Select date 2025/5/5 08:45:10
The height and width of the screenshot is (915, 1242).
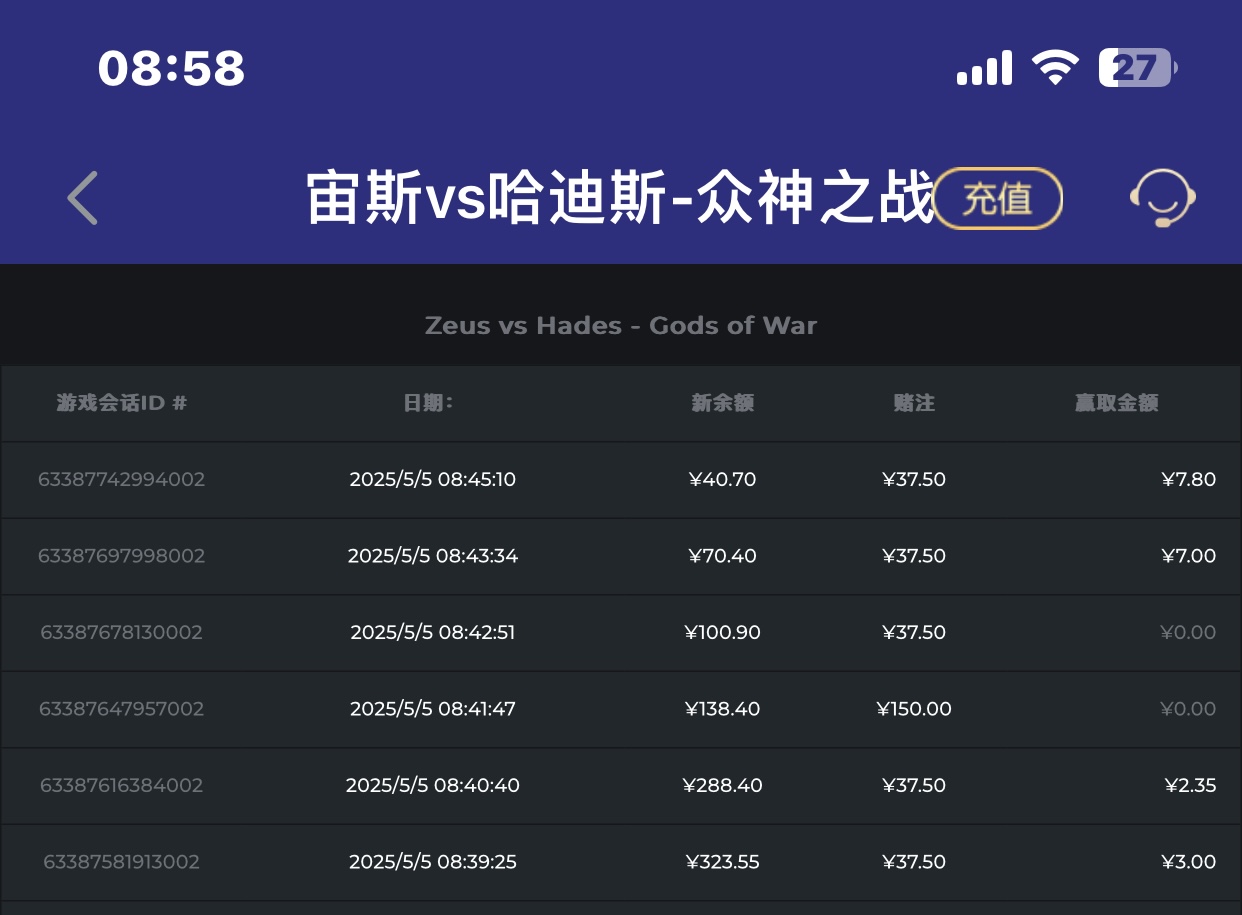point(433,479)
